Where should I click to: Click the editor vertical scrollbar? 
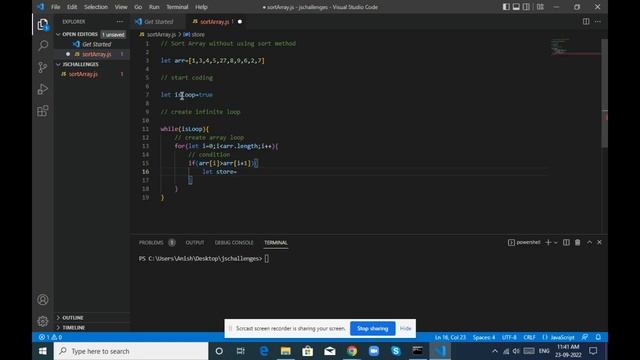604,94
